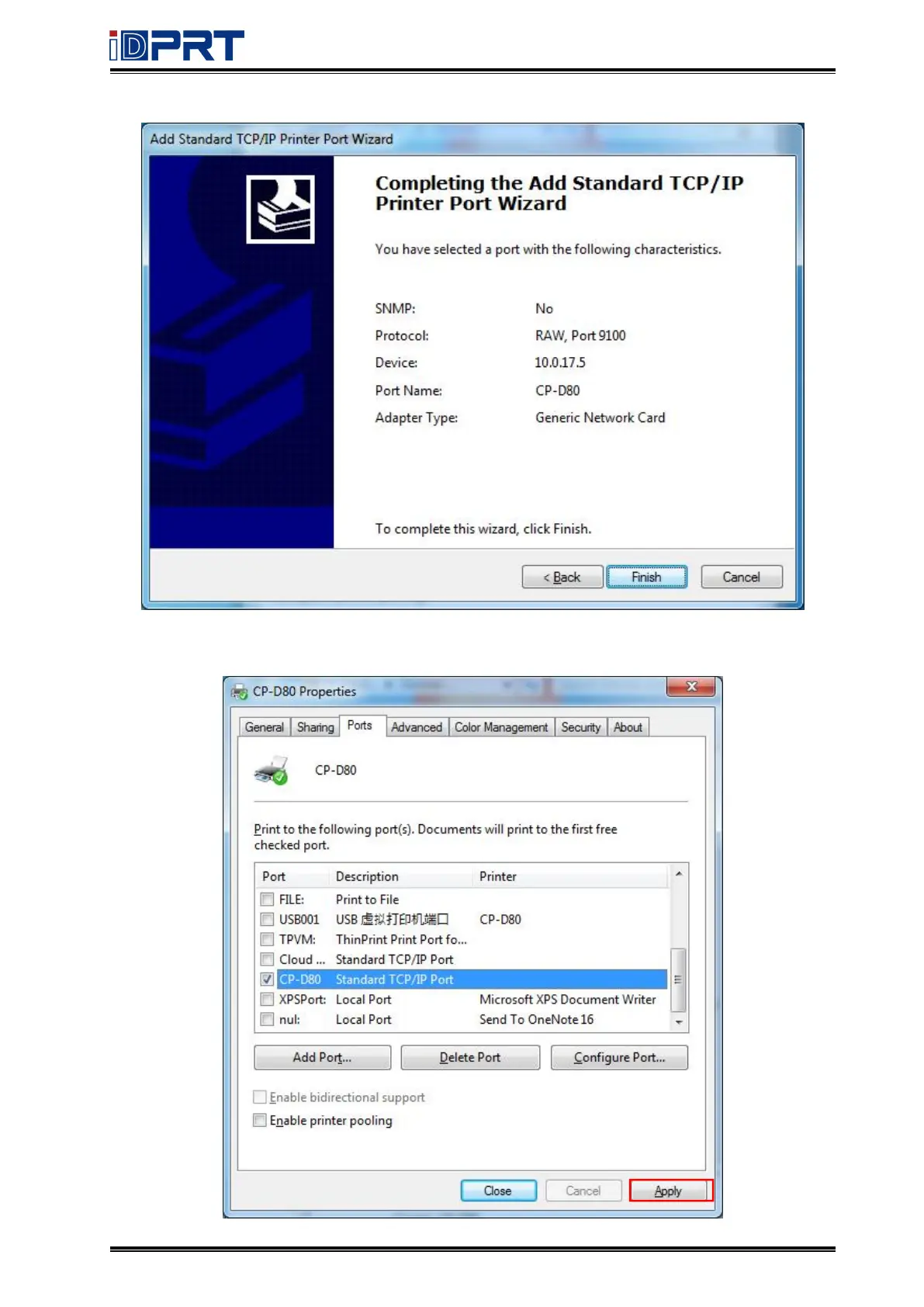Close the CP-D80 Properties window
The width and height of the screenshot is (924, 1307).
tap(691, 686)
